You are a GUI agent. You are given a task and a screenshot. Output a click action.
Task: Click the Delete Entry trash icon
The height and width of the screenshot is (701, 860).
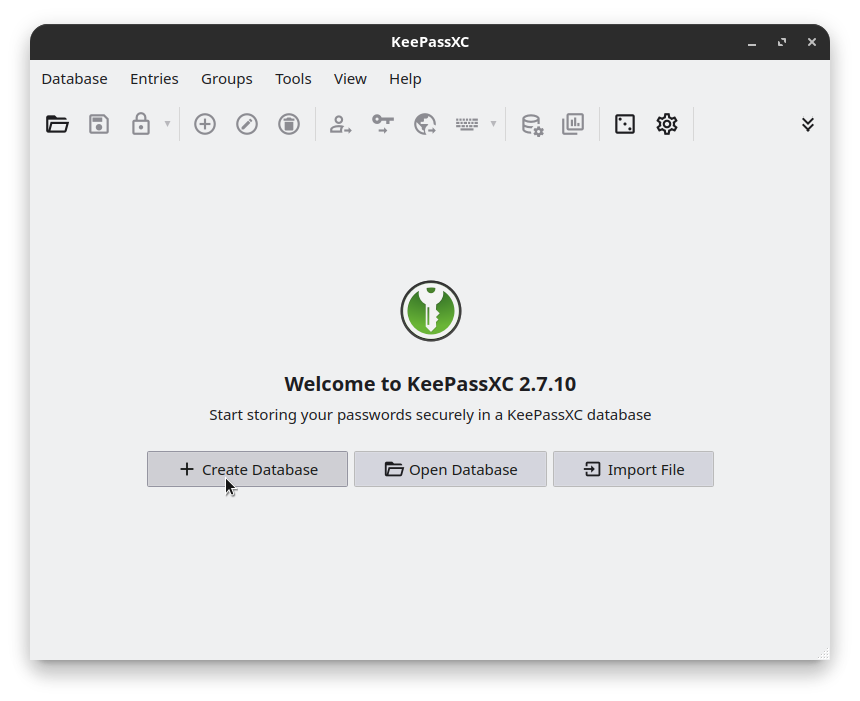tap(289, 124)
